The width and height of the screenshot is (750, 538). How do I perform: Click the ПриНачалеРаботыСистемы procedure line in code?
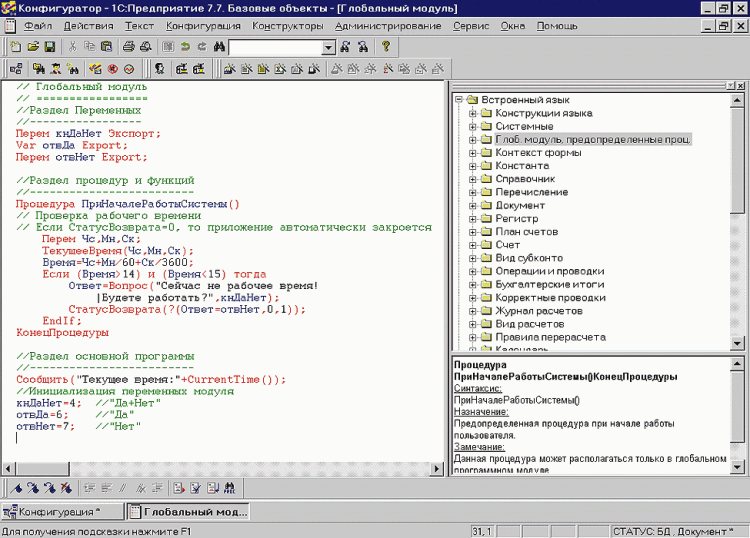(128, 204)
